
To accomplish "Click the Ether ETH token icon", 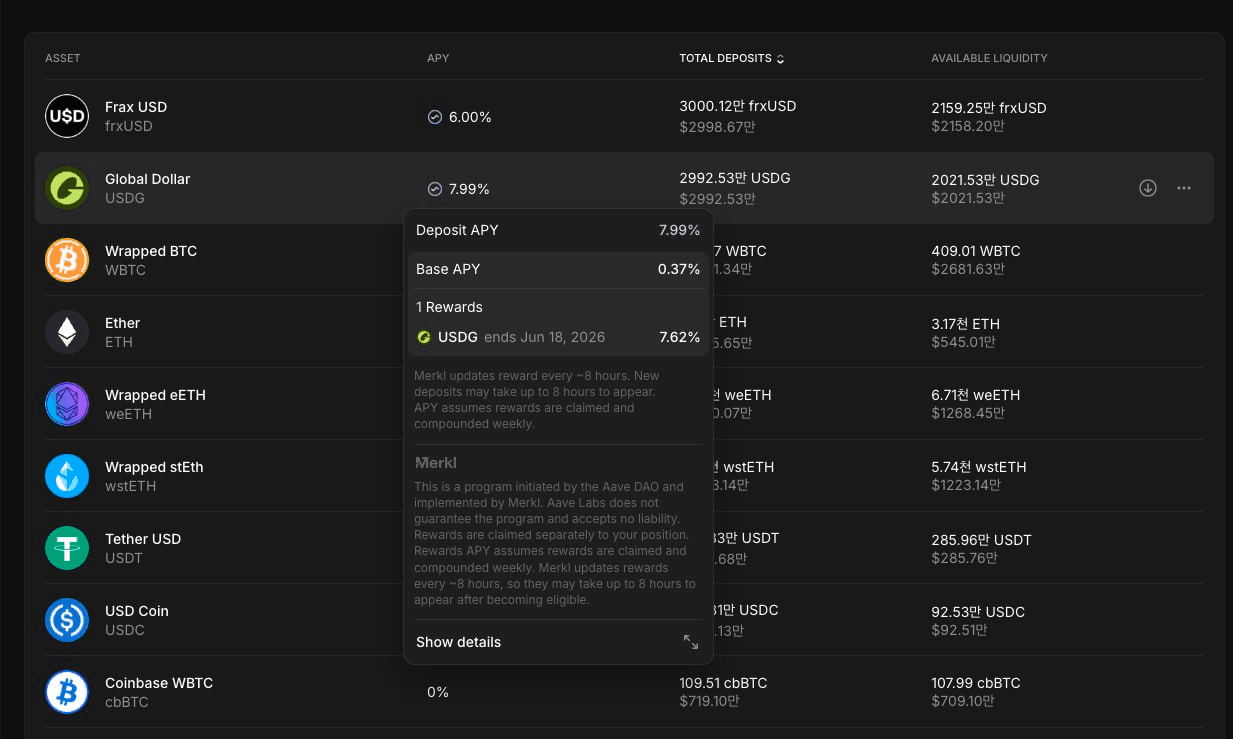I will pos(67,332).
